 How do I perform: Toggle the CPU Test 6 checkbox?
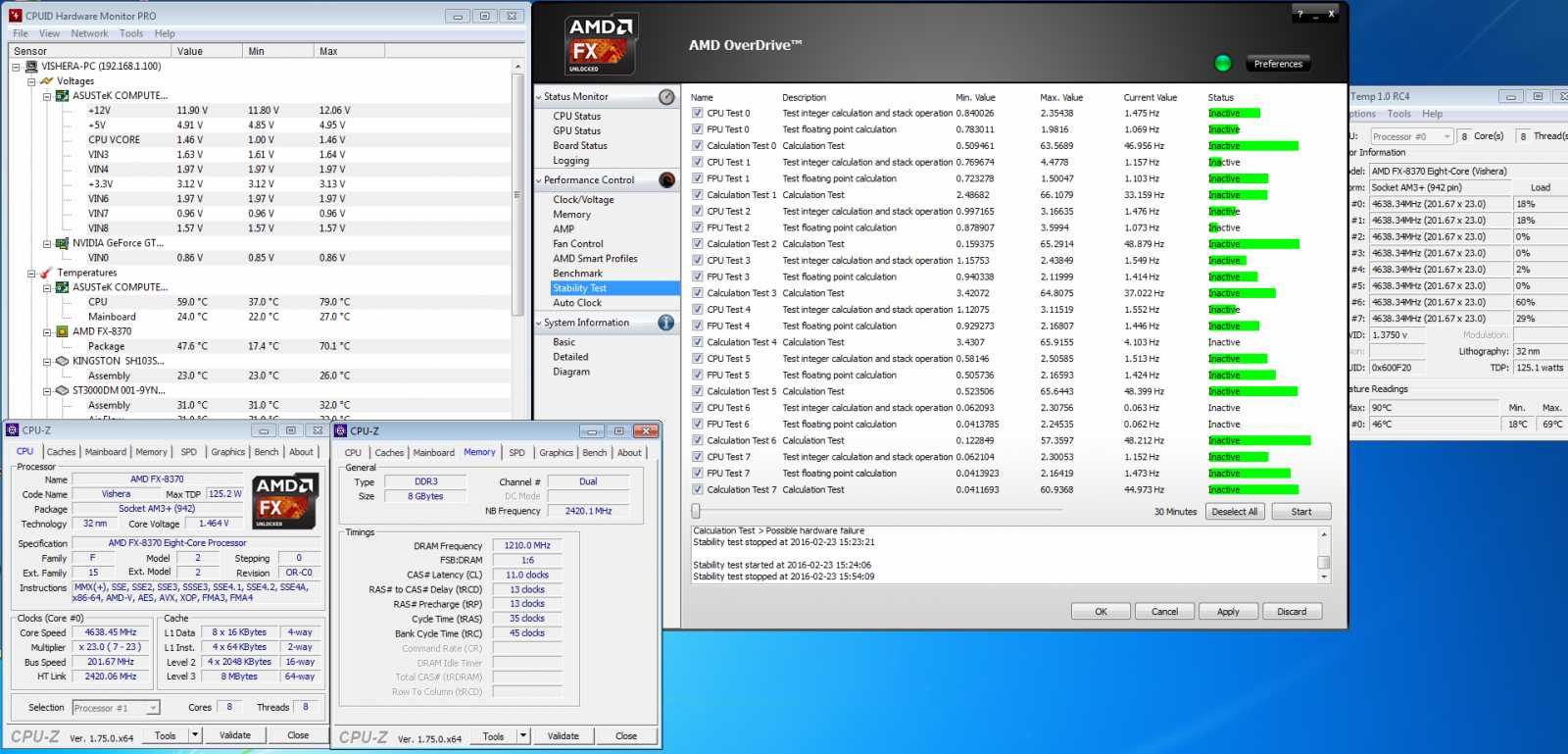click(698, 408)
